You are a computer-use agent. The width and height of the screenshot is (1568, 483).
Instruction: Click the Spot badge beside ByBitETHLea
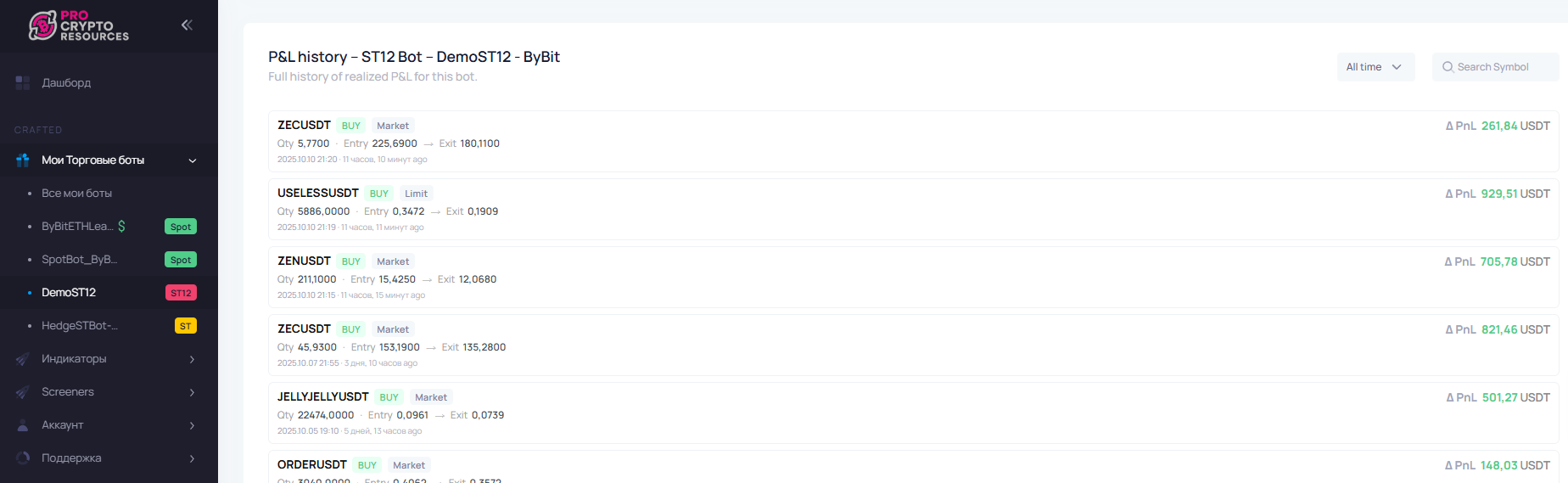pos(181,227)
